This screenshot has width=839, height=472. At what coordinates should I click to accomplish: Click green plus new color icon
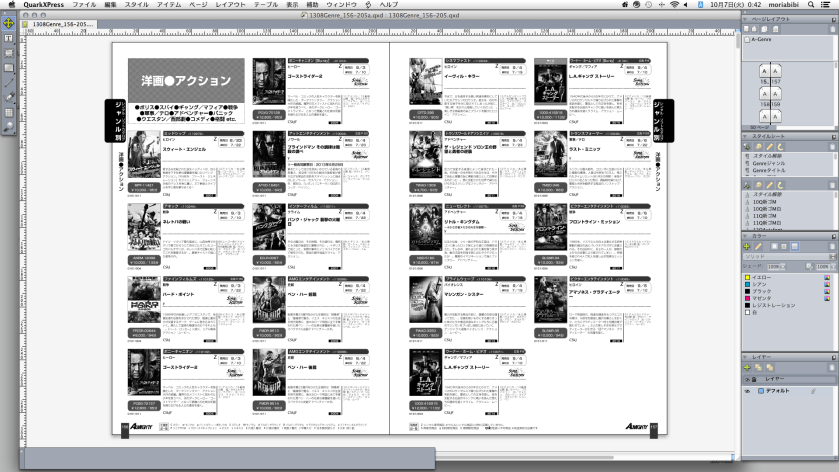(x=747, y=246)
